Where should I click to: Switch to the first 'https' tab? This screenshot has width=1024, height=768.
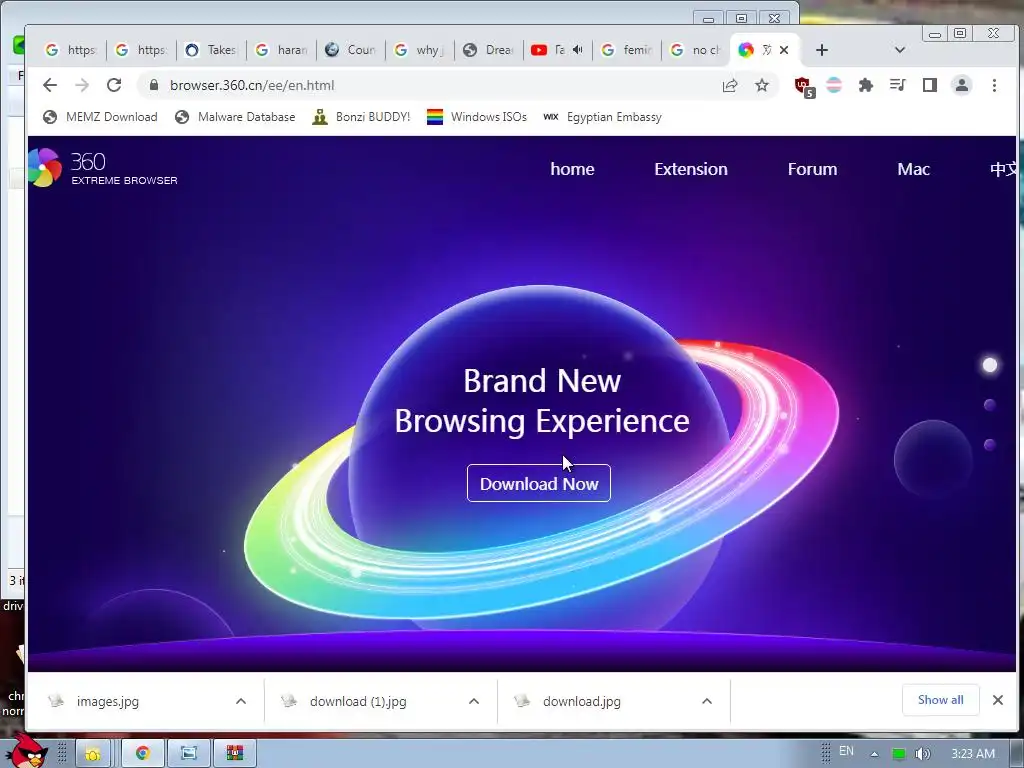[x=72, y=50]
